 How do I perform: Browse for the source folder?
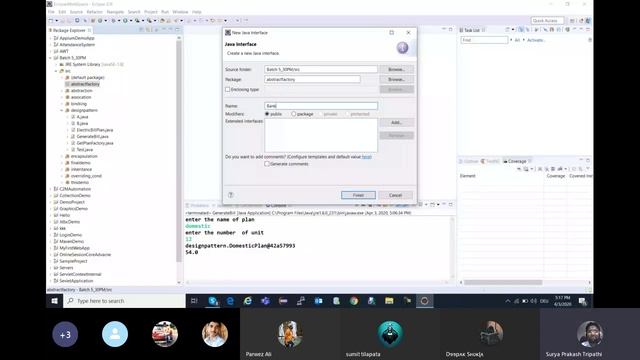coord(396,69)
